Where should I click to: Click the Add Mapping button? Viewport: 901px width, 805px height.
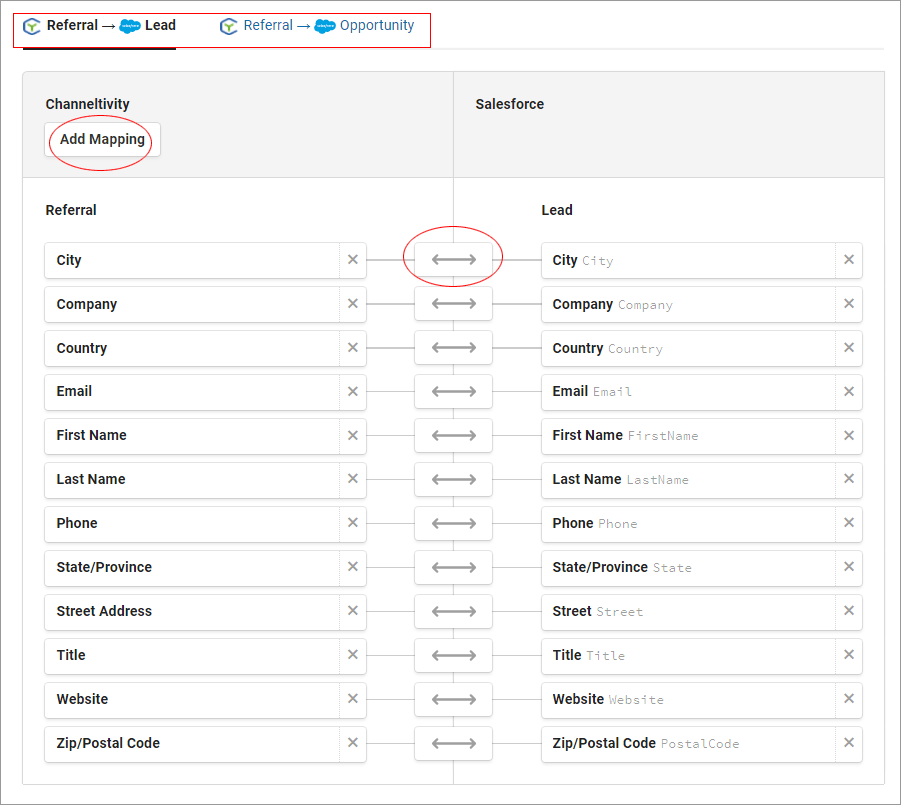click(x=102, y=140)
